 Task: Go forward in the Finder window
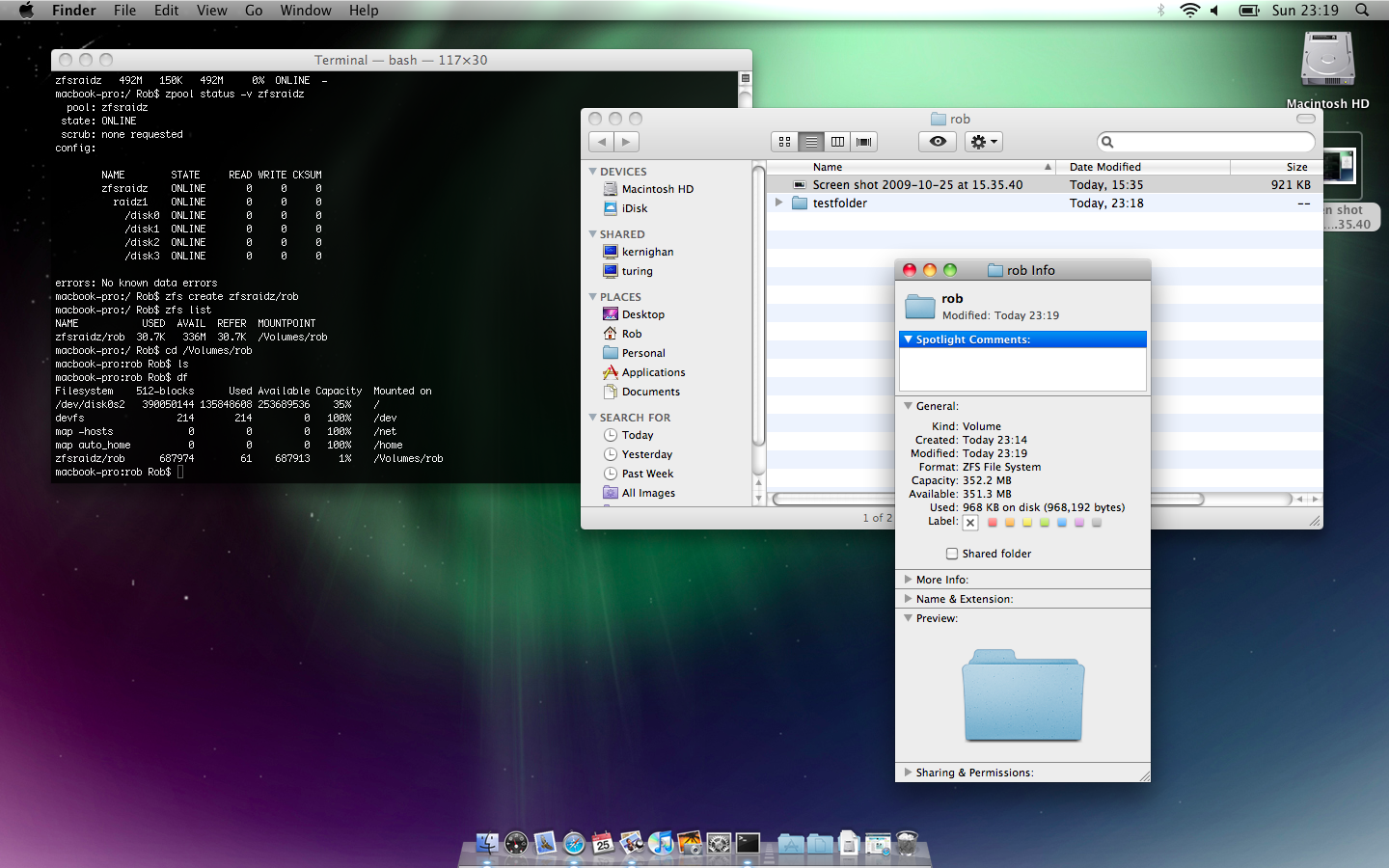tap(627, 142)
